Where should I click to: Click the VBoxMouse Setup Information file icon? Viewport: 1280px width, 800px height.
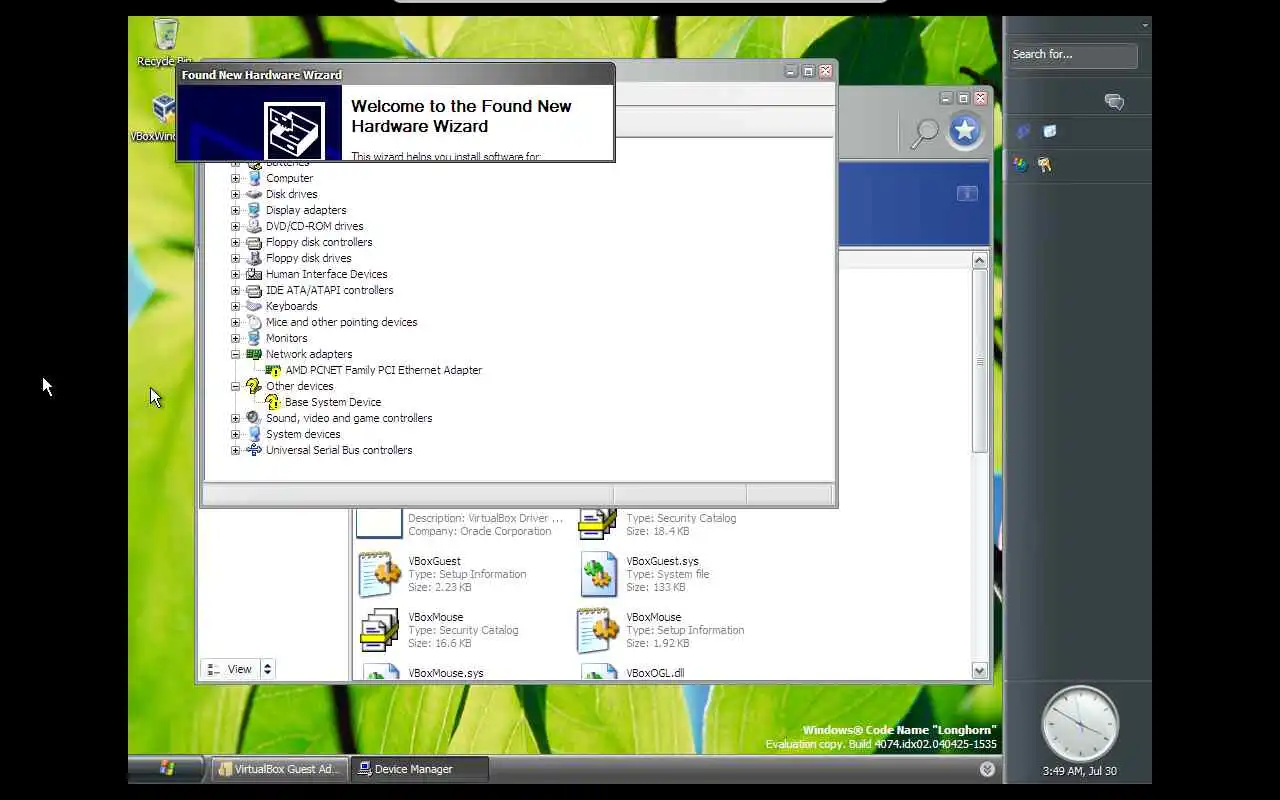(598, 630)
